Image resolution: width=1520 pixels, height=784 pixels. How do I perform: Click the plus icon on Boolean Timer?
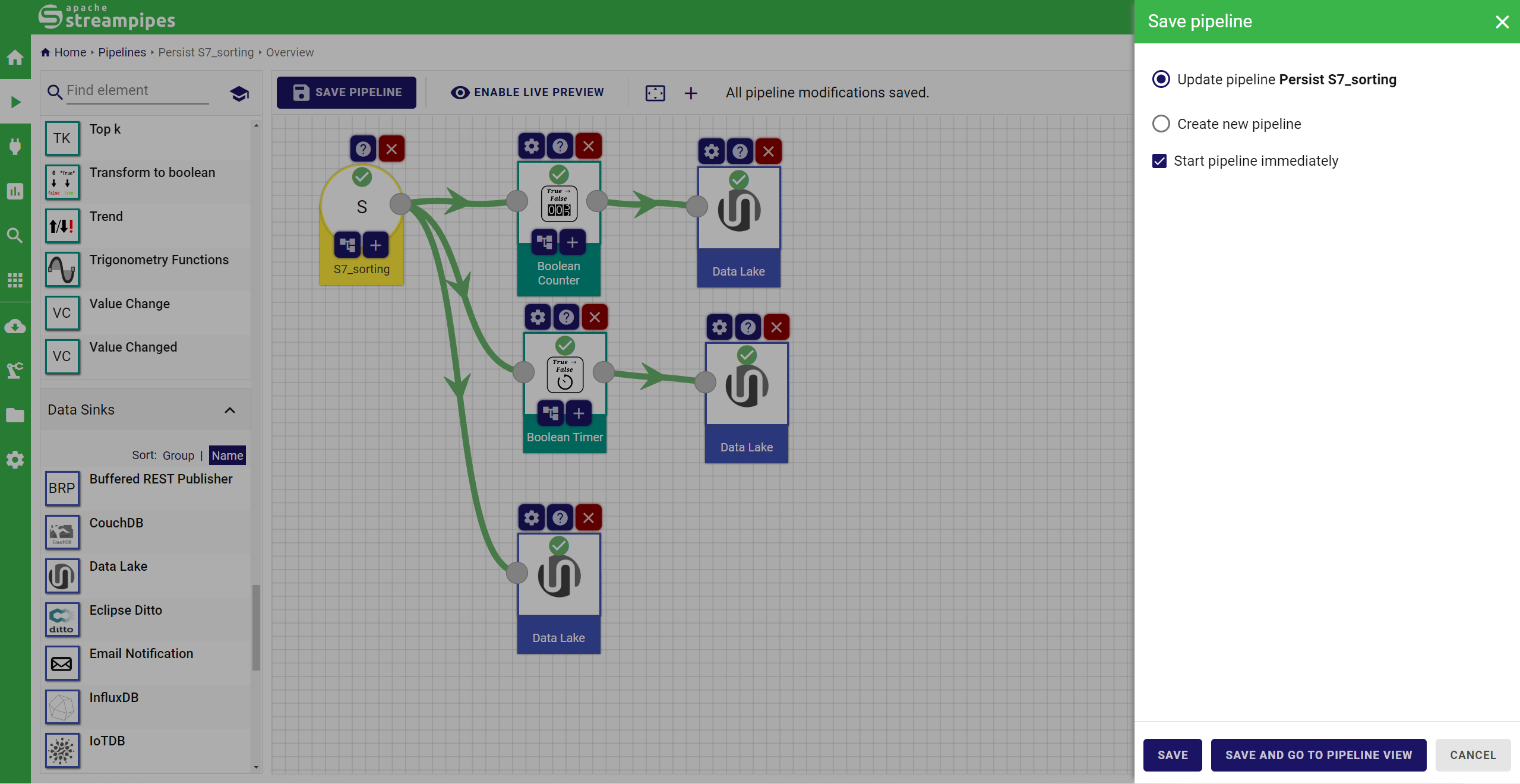click(579, 413)
